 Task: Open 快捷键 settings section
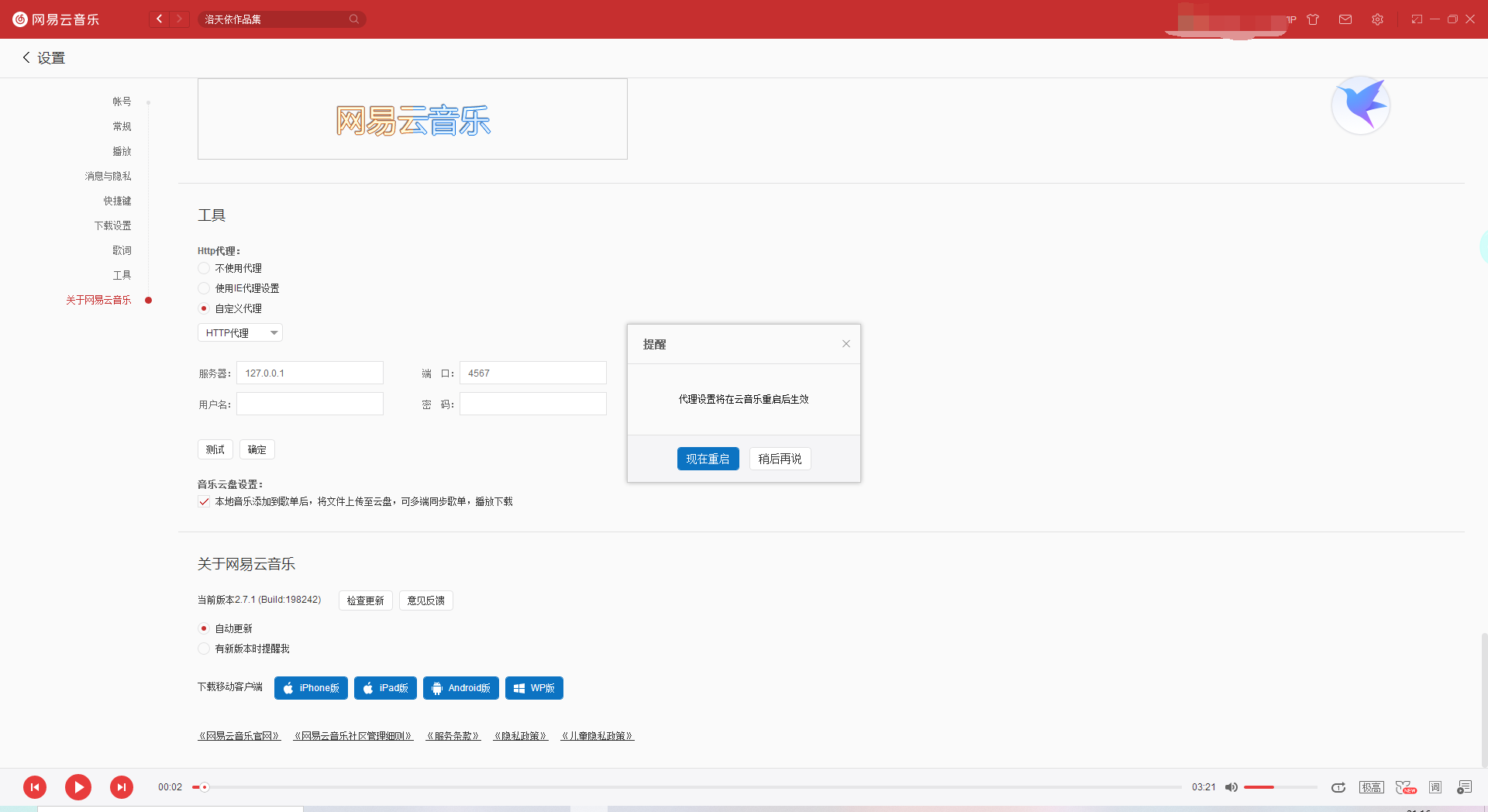click(x=118, y=201)
